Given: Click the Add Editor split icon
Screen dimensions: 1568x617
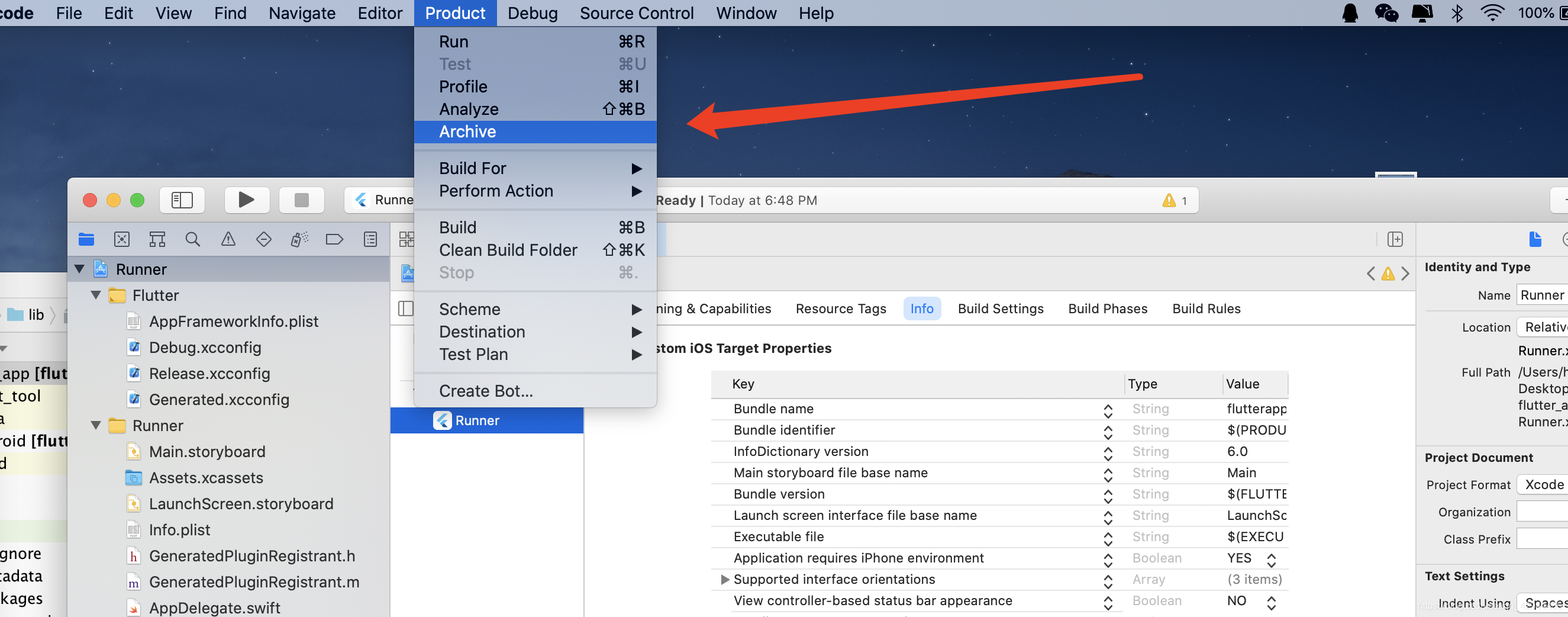Looking at the screenshot, I should coord(1395,239).
